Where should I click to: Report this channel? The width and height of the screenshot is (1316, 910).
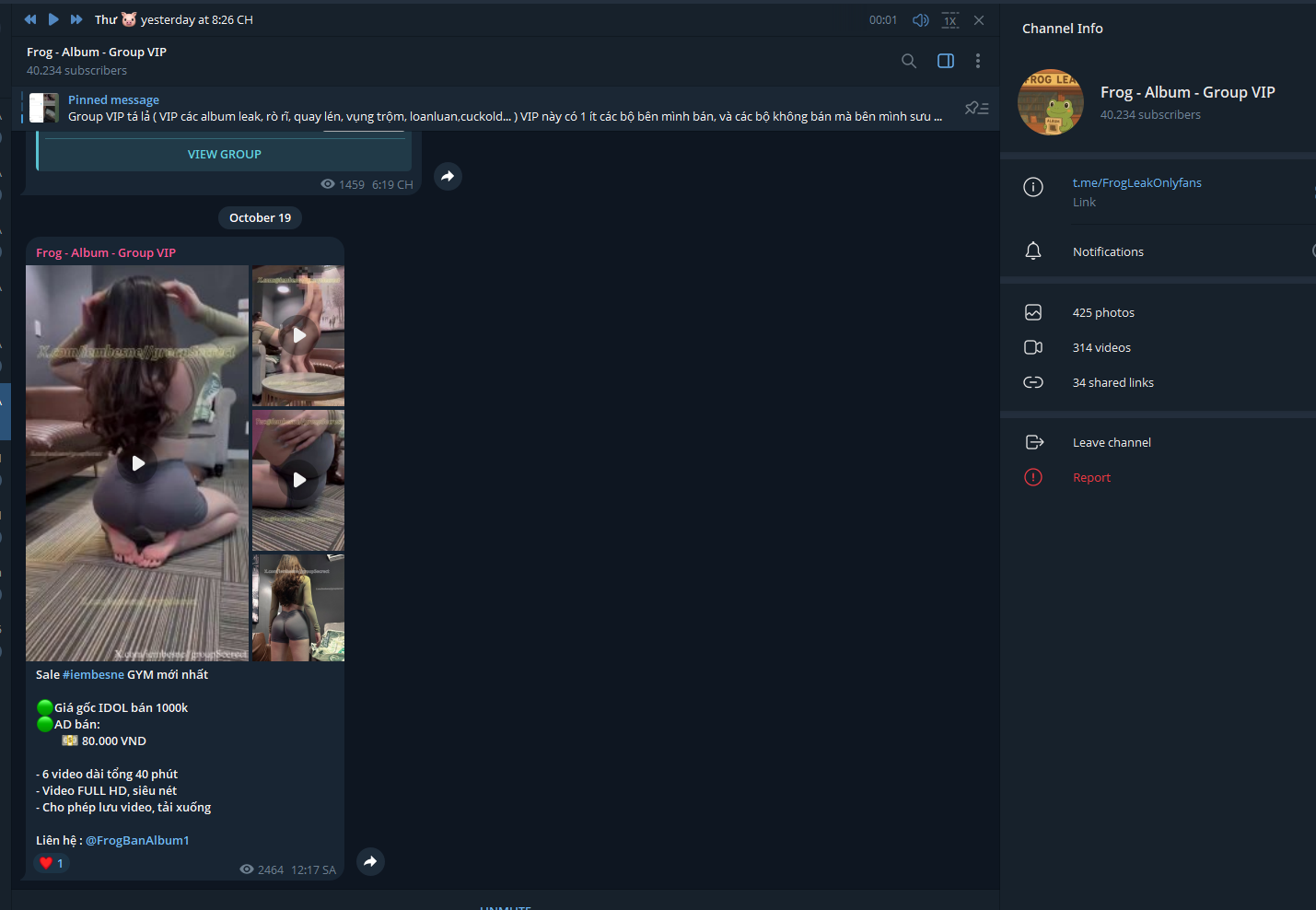click(x=1091, y=477)
